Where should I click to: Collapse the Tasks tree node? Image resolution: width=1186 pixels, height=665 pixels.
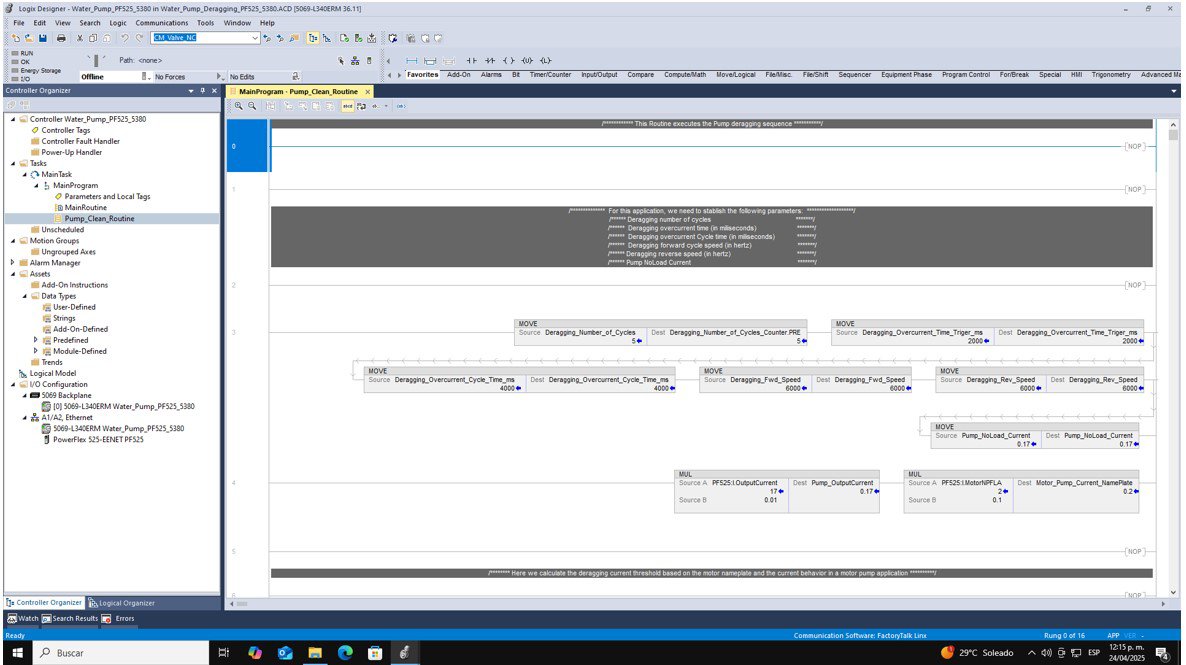(x=13, y=163)
